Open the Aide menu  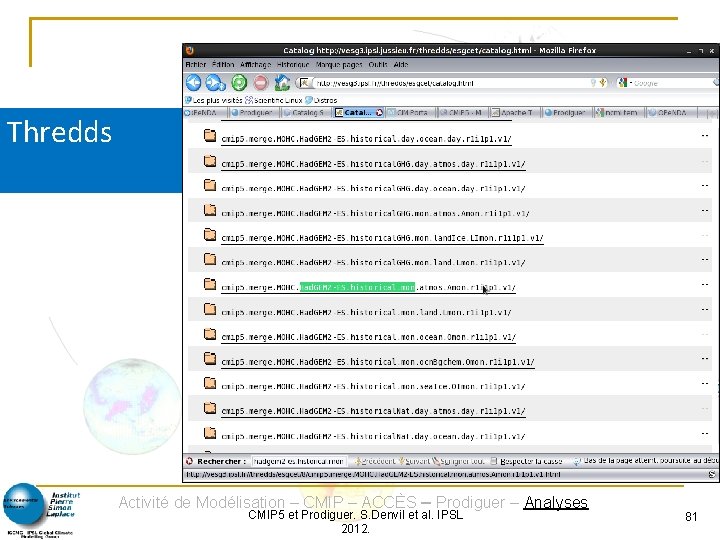401,65
